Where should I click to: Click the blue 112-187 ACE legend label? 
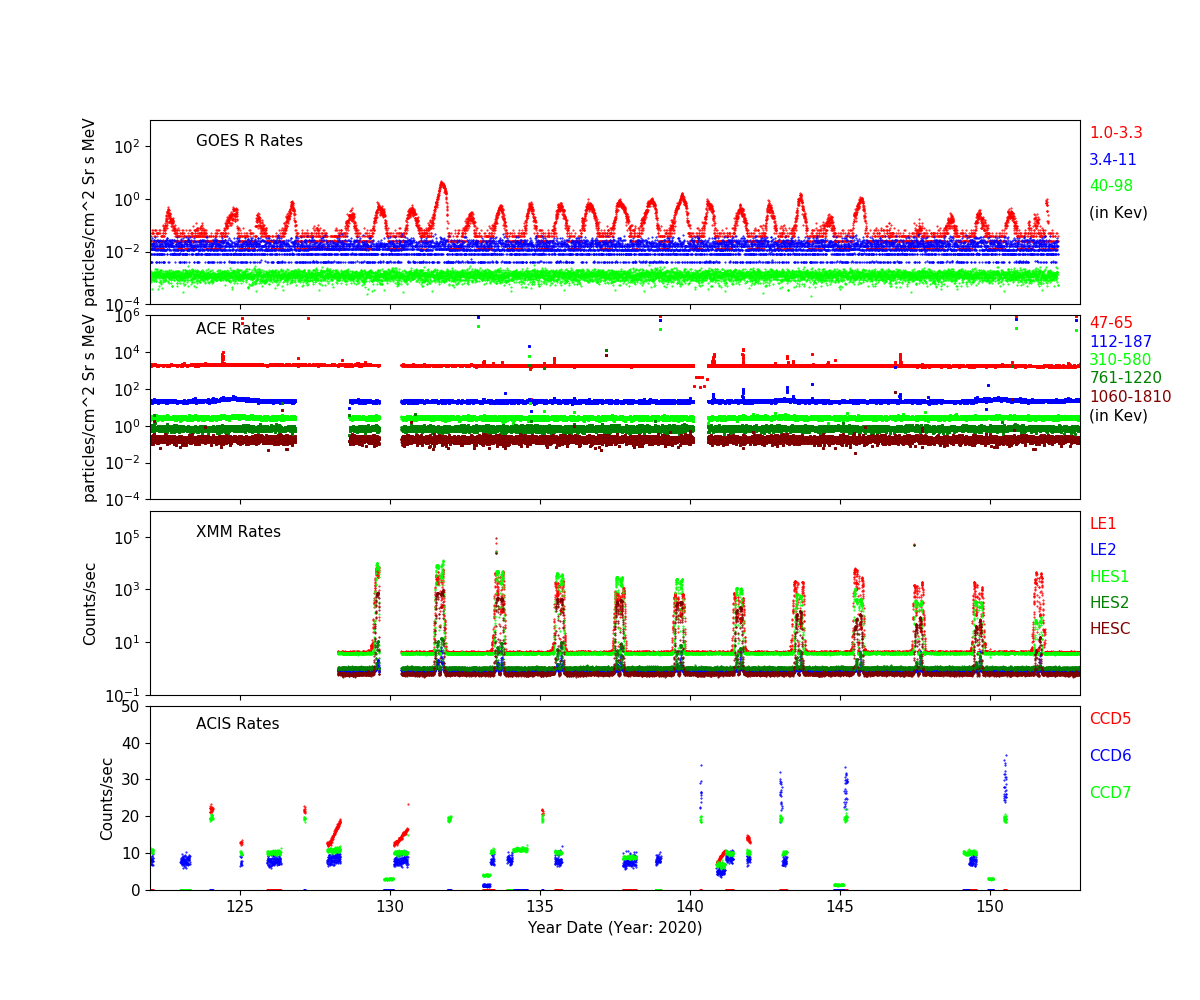coord(1120,342)
